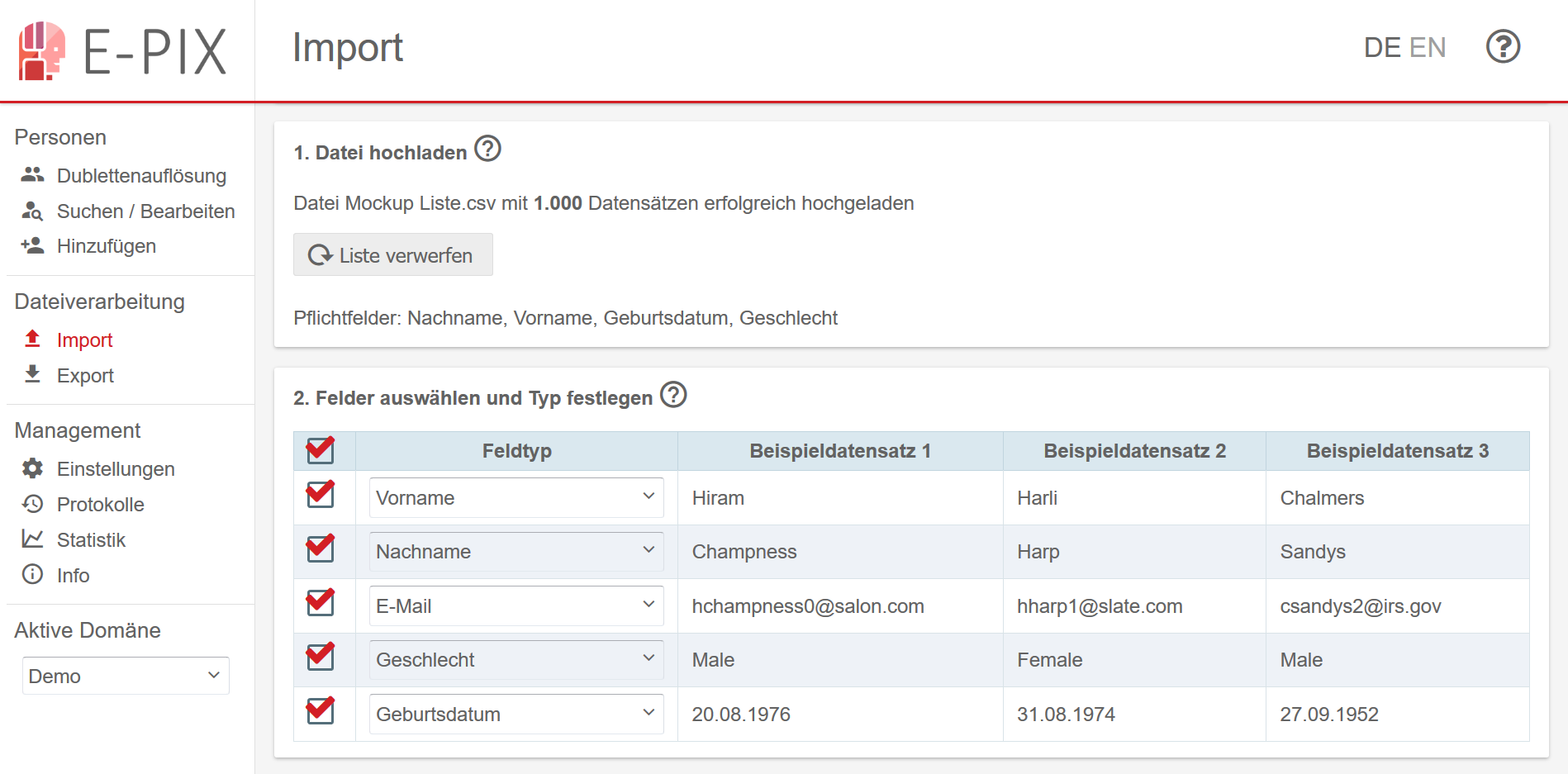
Task: Click the Statistik chart icon
Action: [32, 539]
